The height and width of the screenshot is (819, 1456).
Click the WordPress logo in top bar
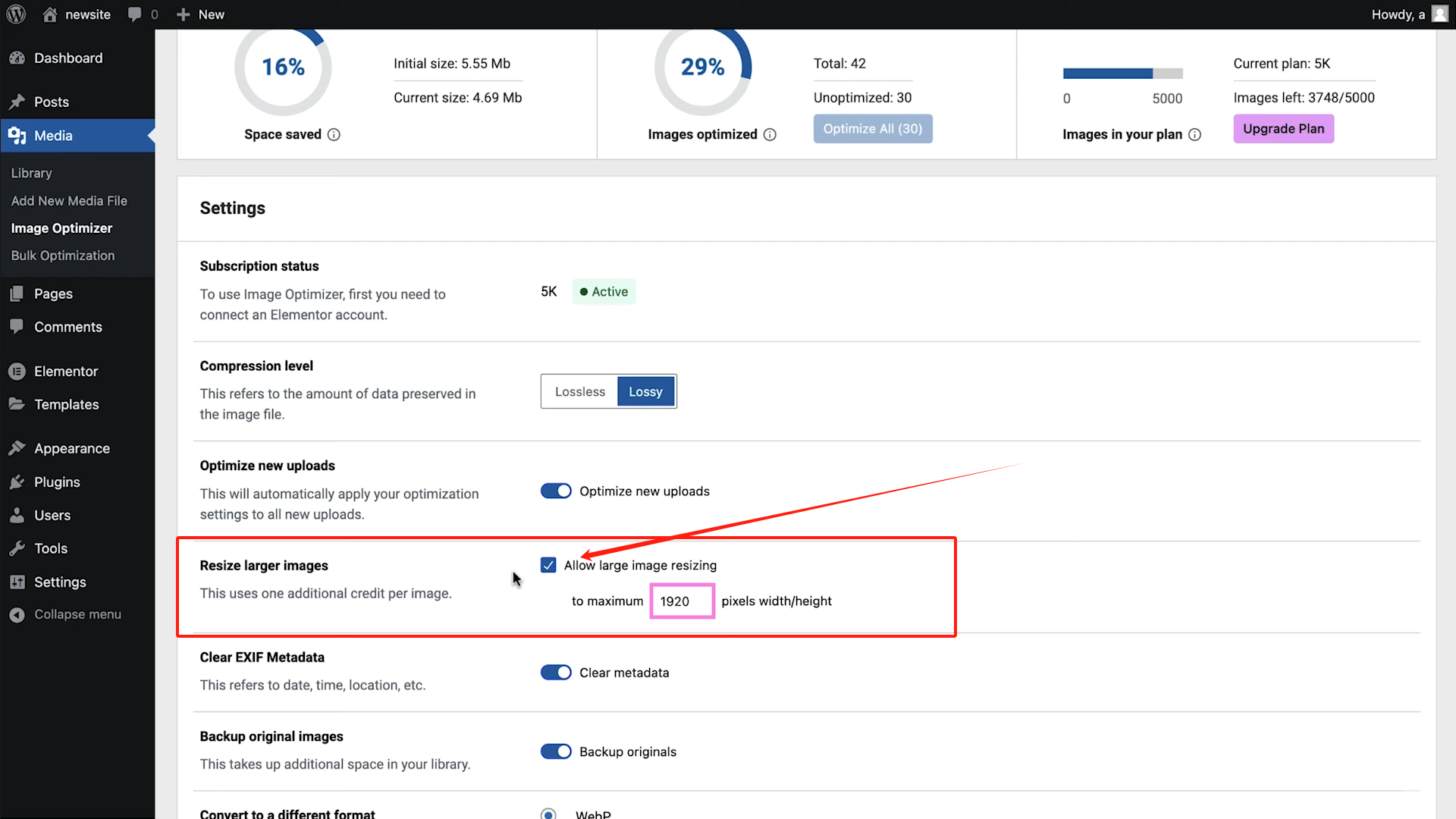tap(16, 14)
